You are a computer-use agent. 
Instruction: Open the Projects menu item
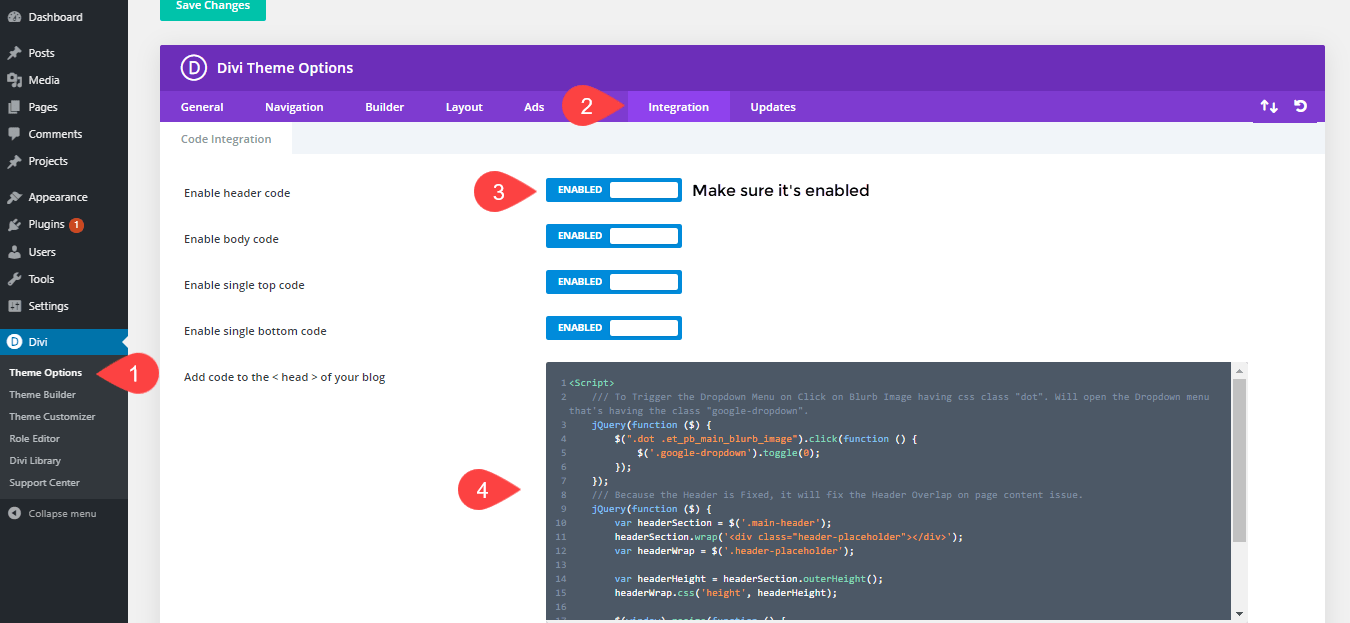64,161
